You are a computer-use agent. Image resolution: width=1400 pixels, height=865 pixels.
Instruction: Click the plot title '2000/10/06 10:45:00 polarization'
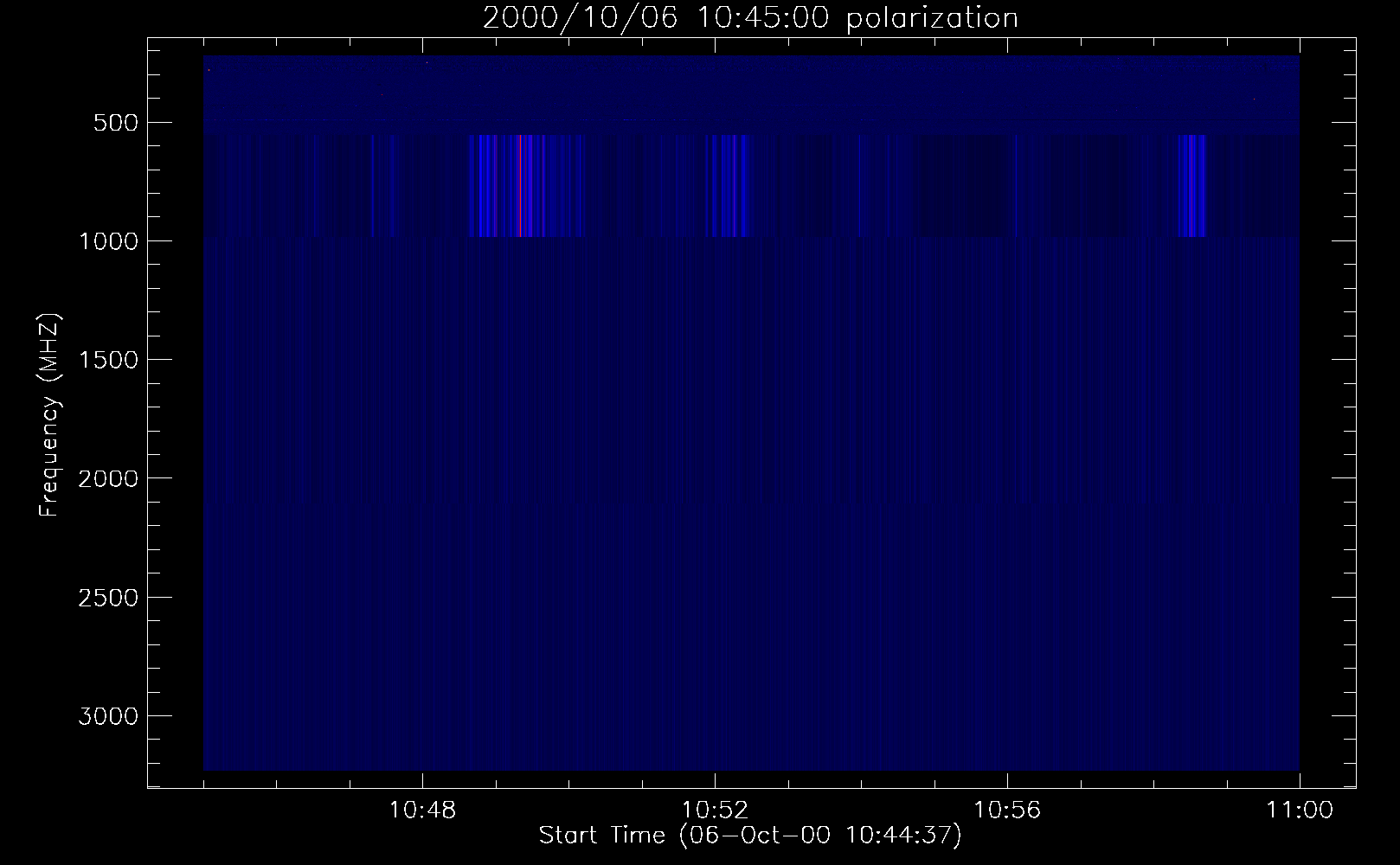tap(750, 18)
